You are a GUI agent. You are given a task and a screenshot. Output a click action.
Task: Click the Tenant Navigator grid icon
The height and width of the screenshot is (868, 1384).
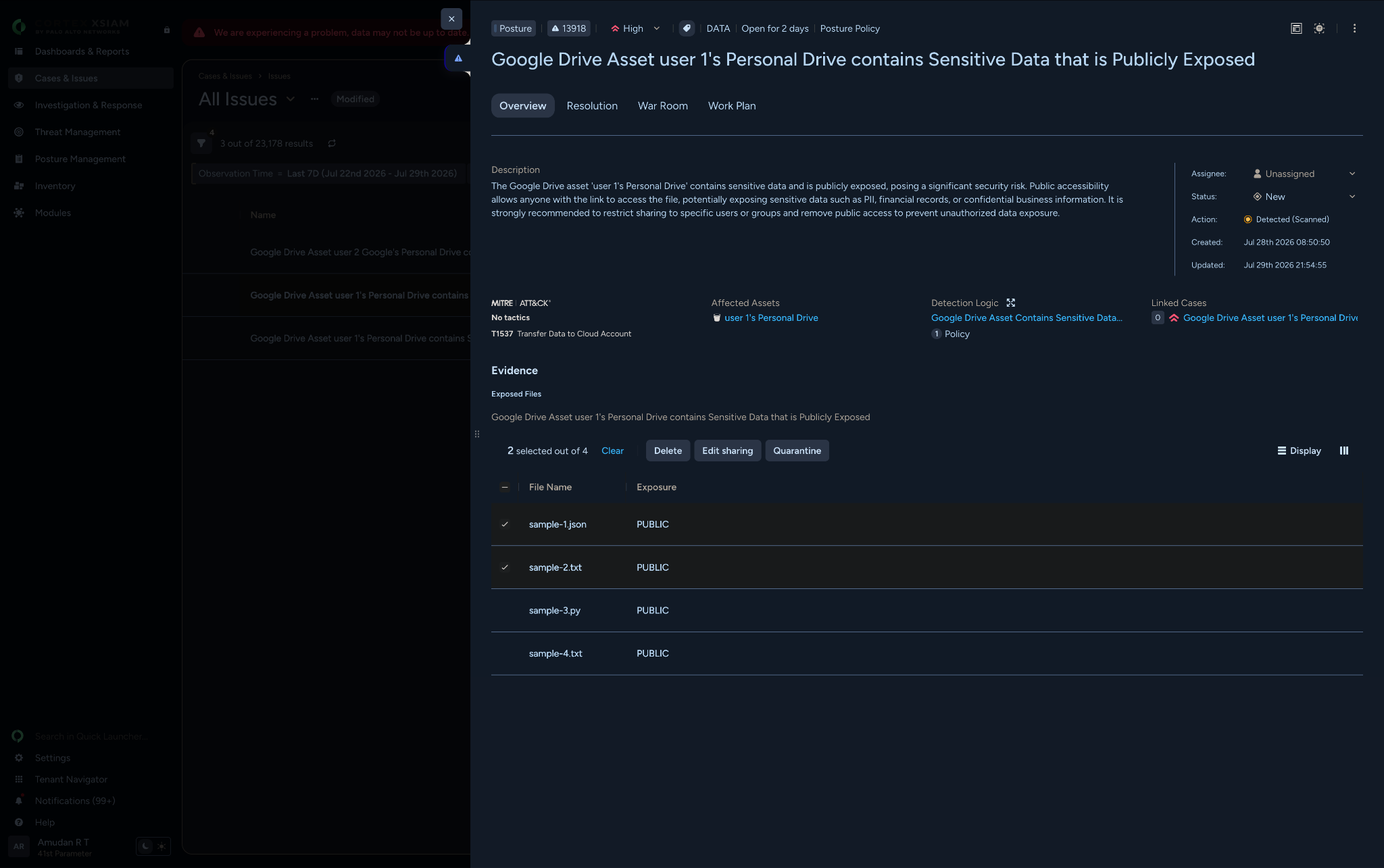click(19, 780)
